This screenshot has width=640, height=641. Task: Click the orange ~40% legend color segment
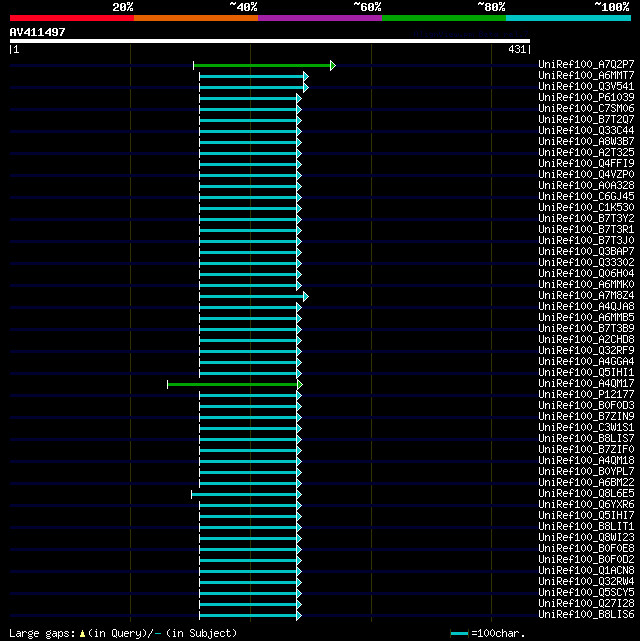tap(196, 18)
